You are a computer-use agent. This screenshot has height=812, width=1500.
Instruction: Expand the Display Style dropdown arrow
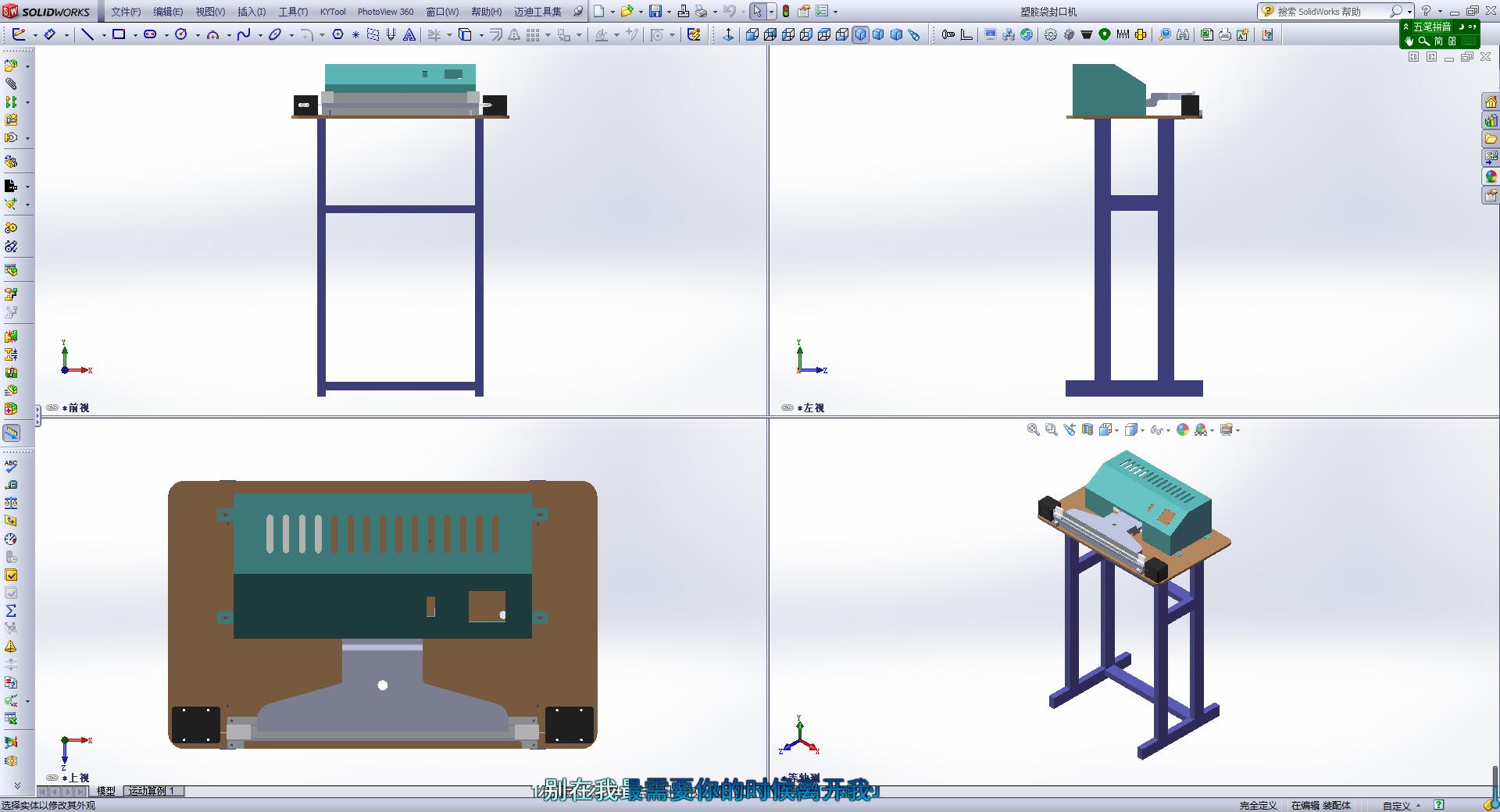tap(1143, 430)
